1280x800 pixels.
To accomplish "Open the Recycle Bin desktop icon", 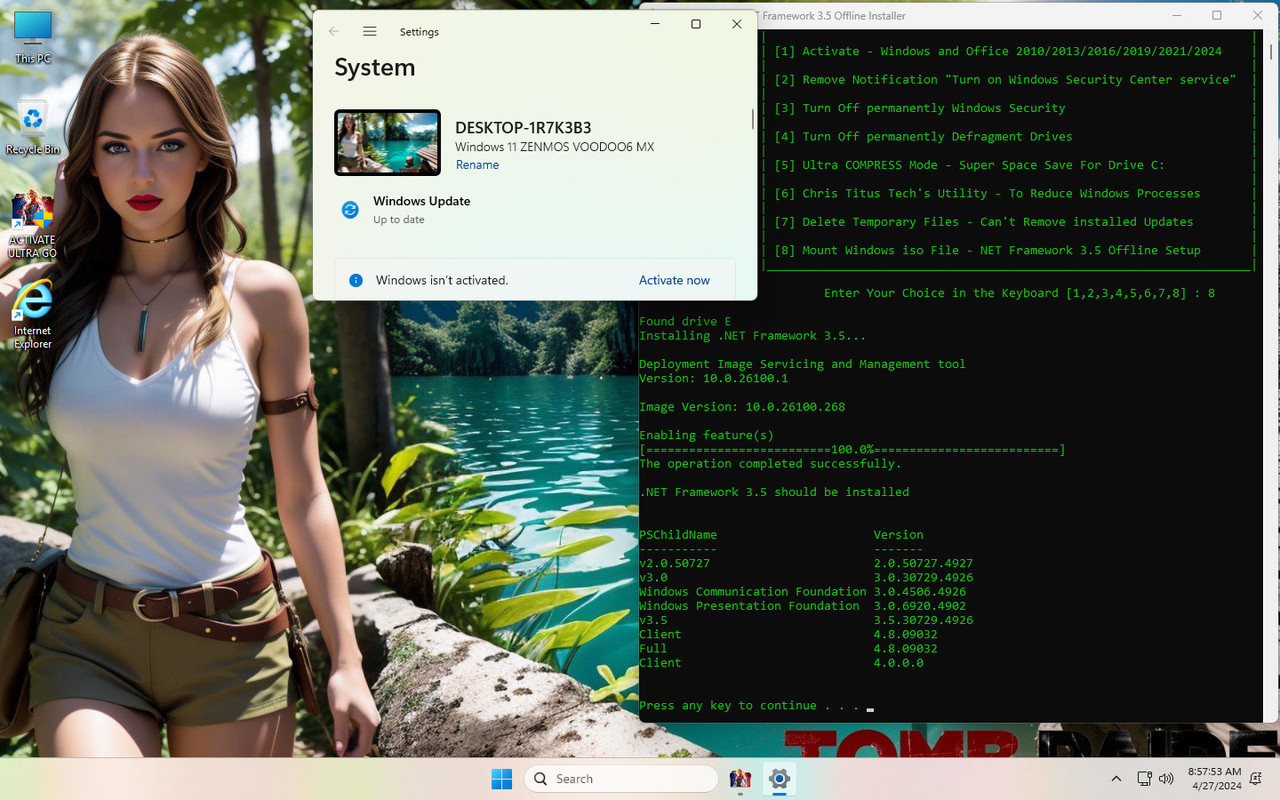I will [x=33, y=127].
